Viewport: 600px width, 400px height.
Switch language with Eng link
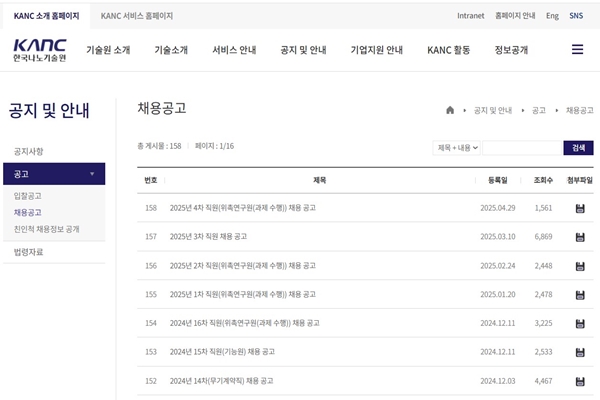(552, 16)
